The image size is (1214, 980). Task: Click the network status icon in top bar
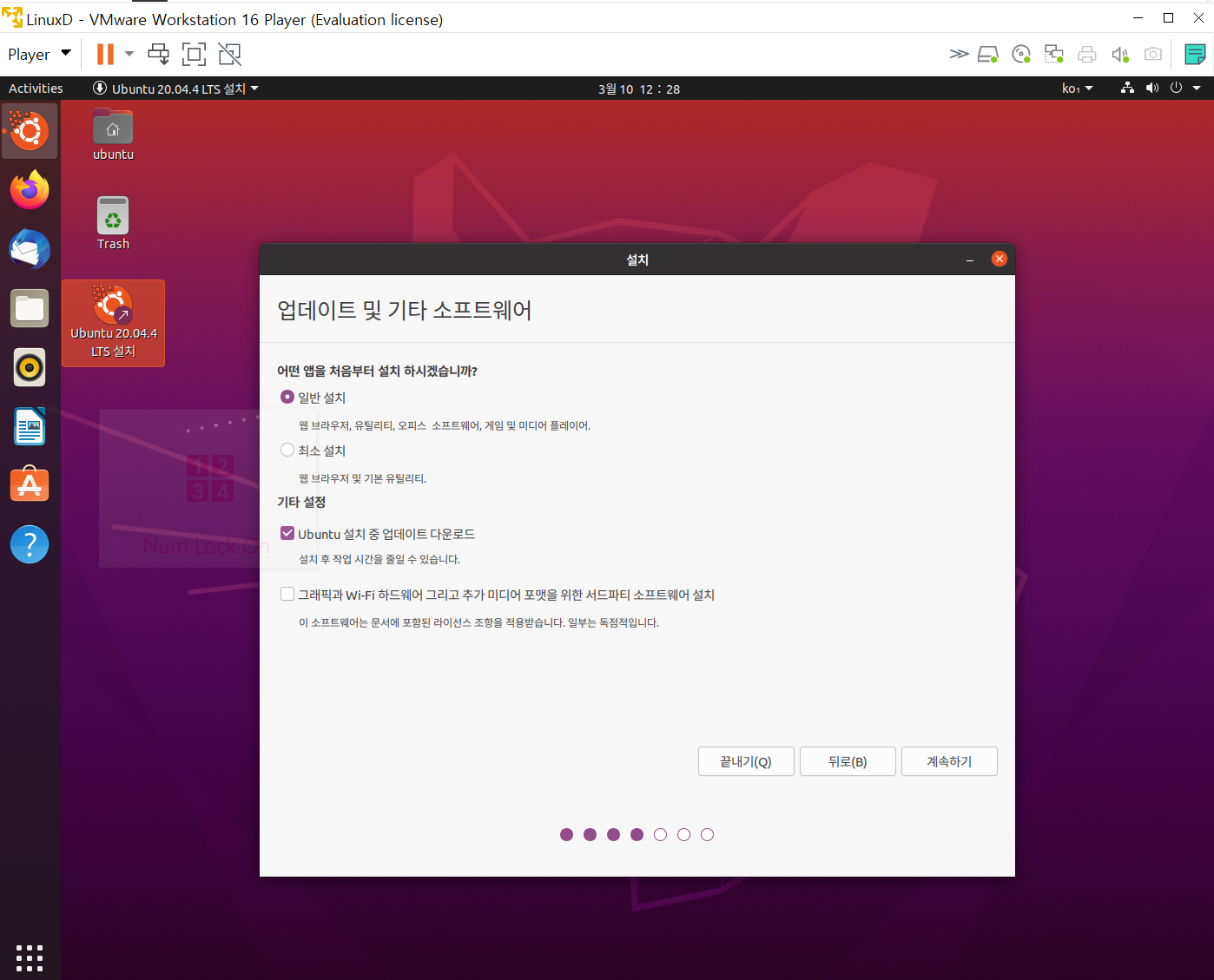point(1127,88)
